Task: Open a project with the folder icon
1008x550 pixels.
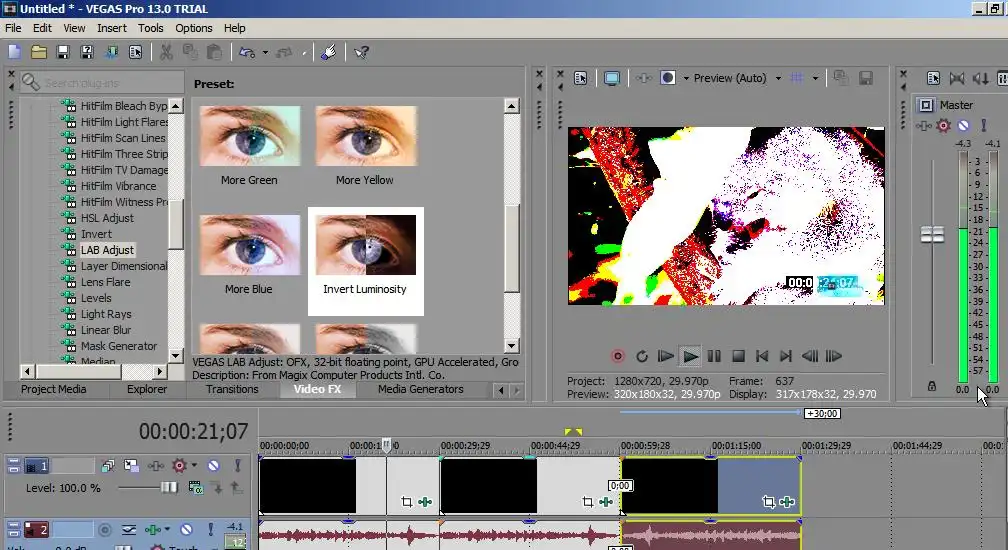Action: coord(39,53)
